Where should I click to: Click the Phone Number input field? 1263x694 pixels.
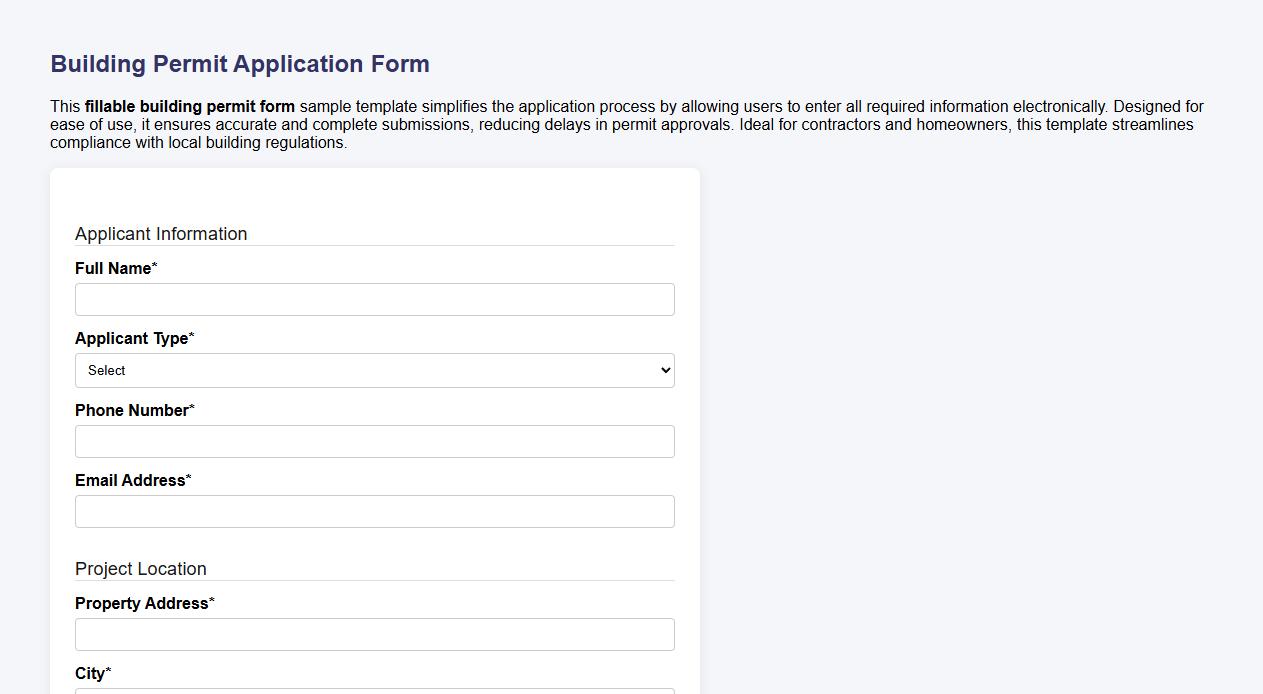coord(374,440)
